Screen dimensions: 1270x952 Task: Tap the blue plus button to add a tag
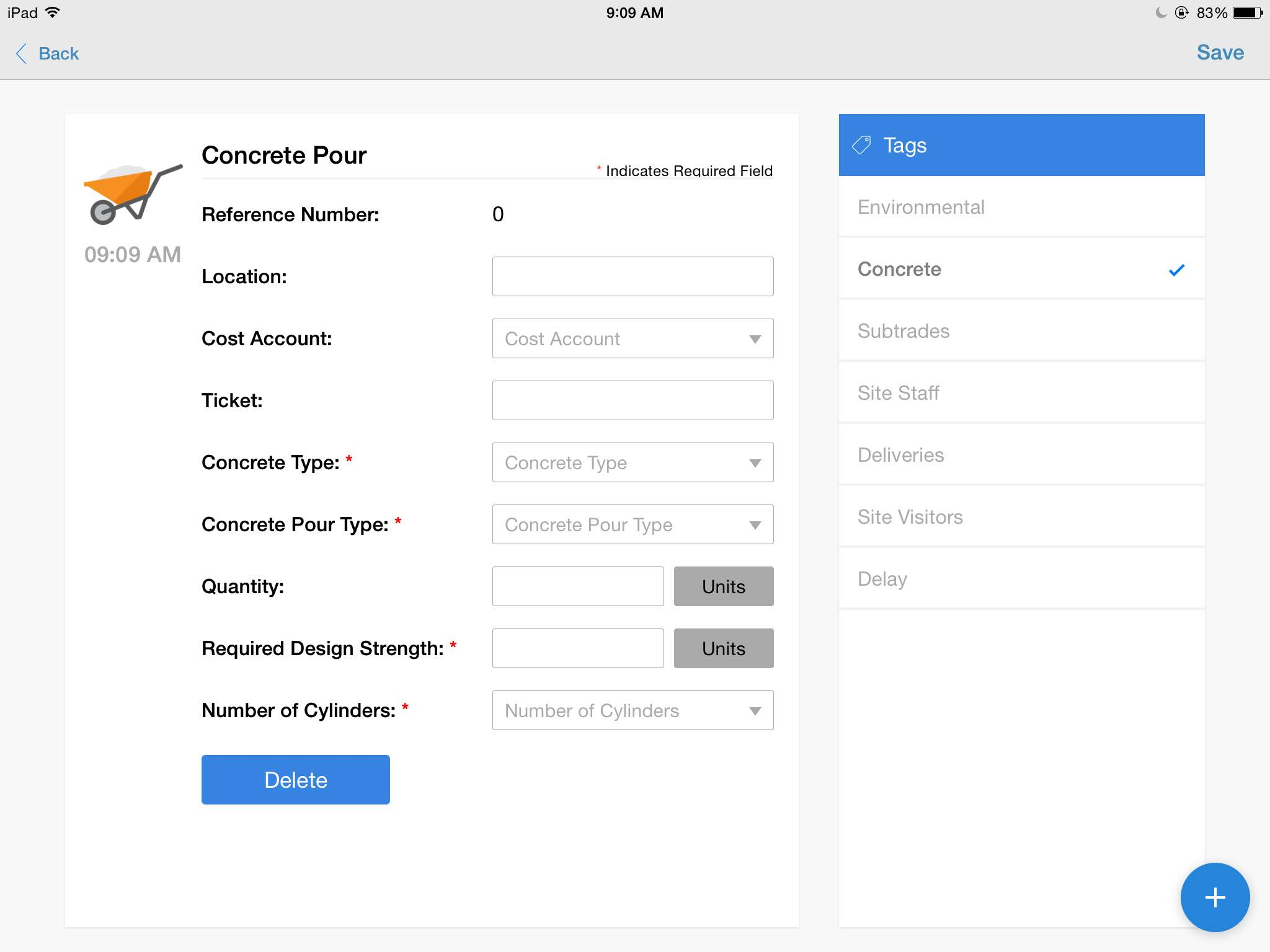[1214, 897]
